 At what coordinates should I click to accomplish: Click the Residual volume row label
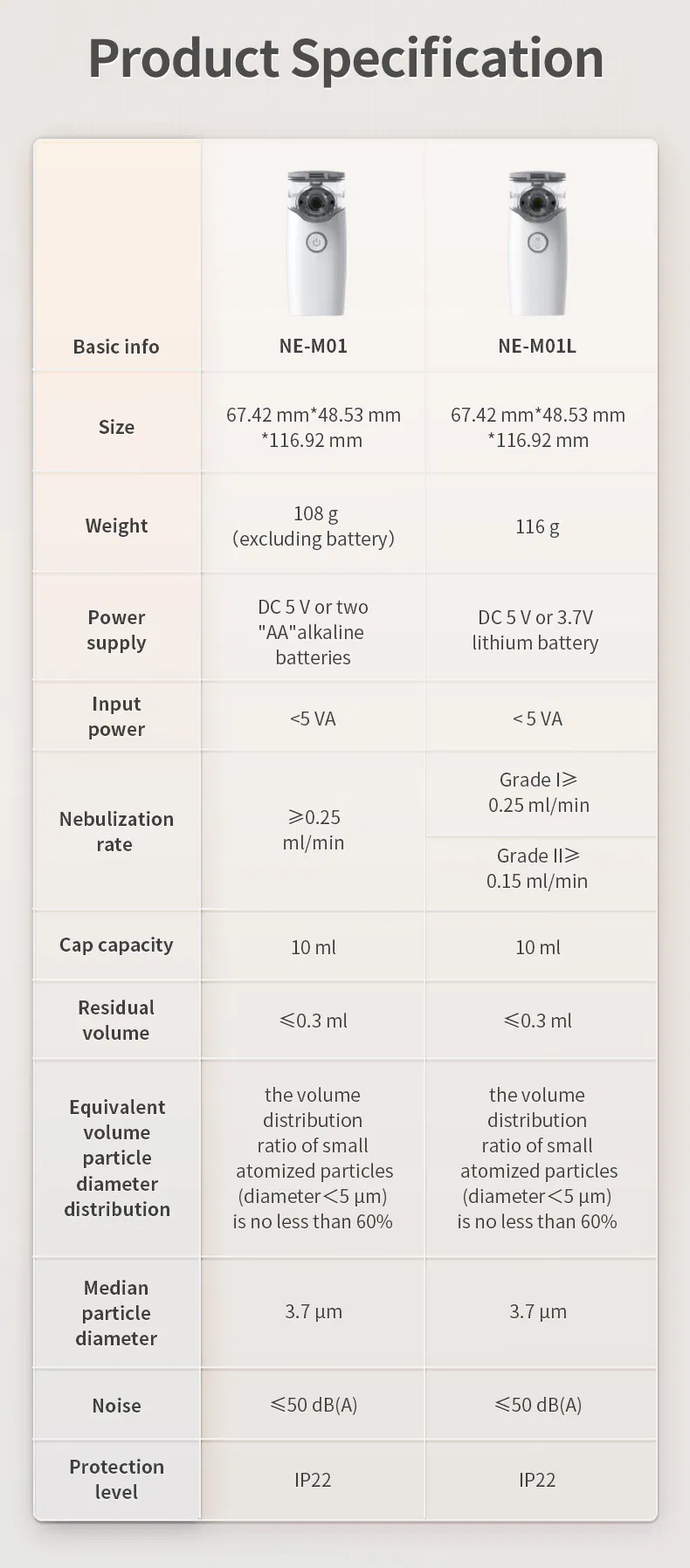(116, 1020)
